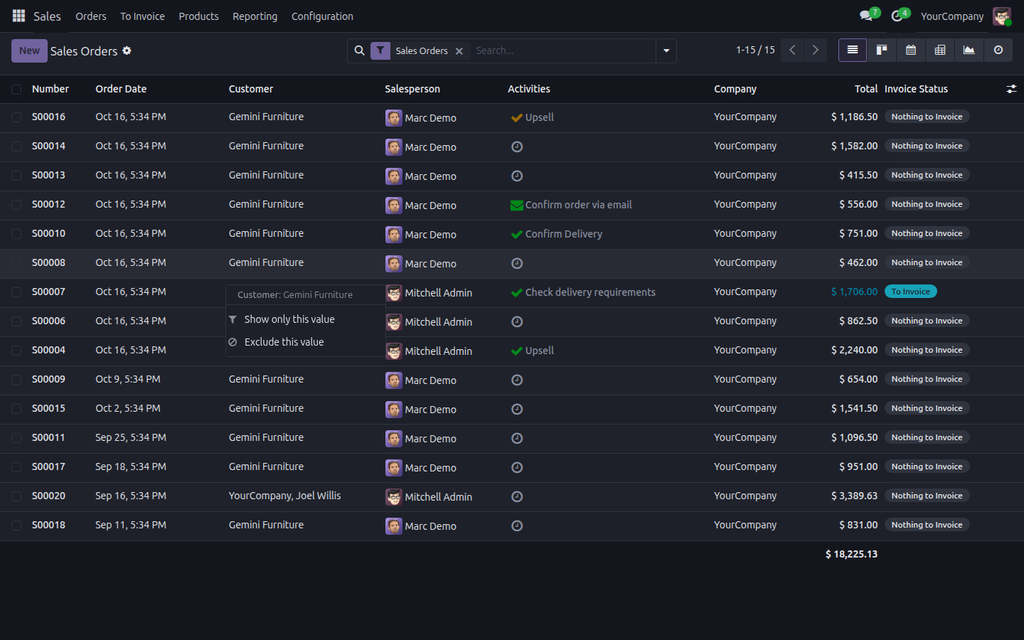Toggle the select-all checkbox in table header
This screenshot has height=640, width=1024.
pyautogui.click(x=16, y=89)
